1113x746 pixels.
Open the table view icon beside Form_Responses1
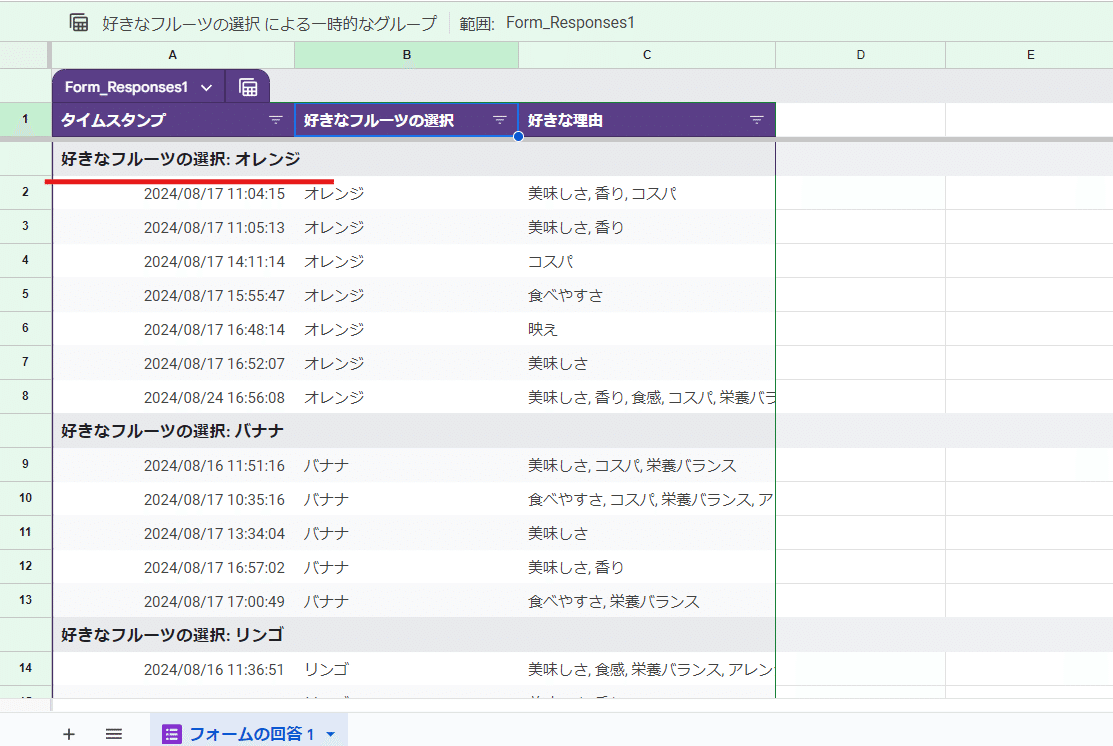pyautogui.click(x=248, y=87)
